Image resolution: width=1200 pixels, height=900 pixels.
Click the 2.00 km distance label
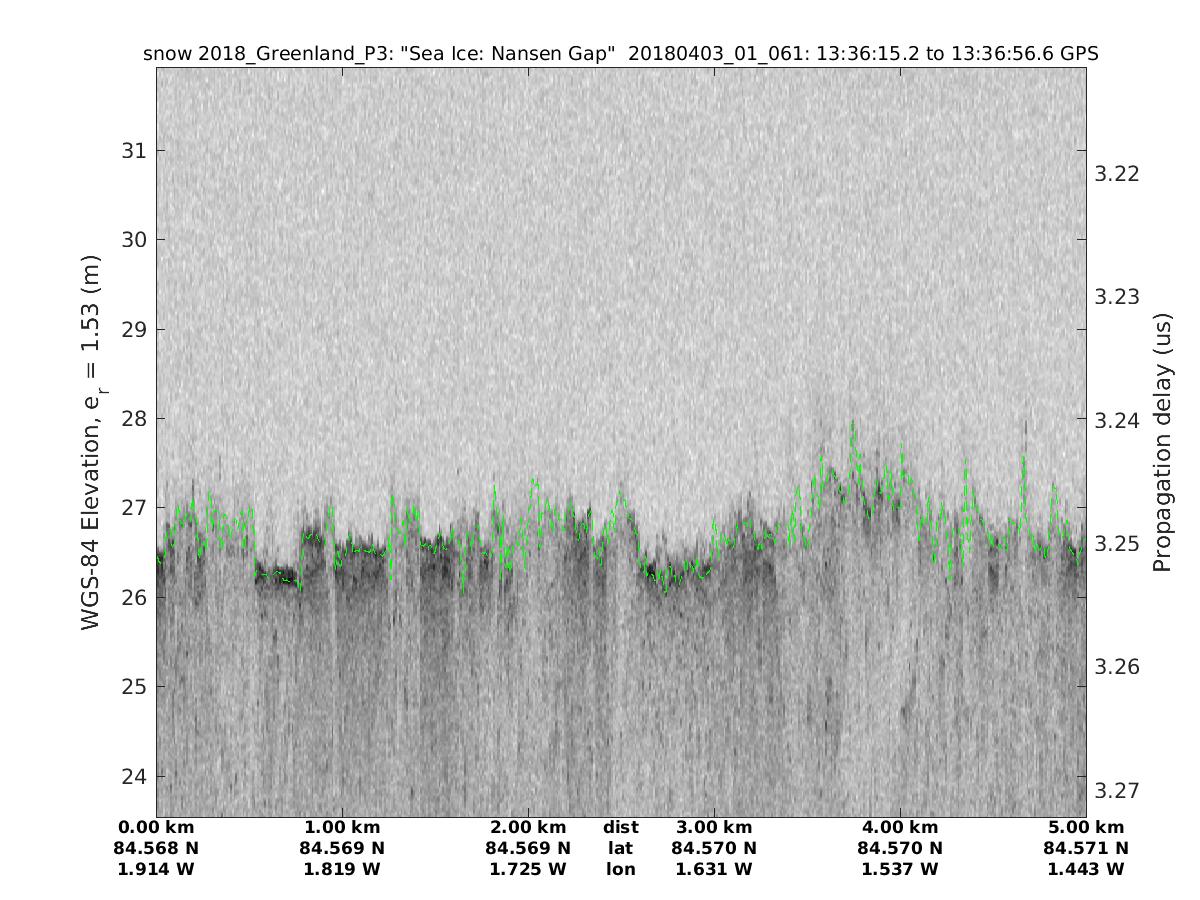pos(528,828)
